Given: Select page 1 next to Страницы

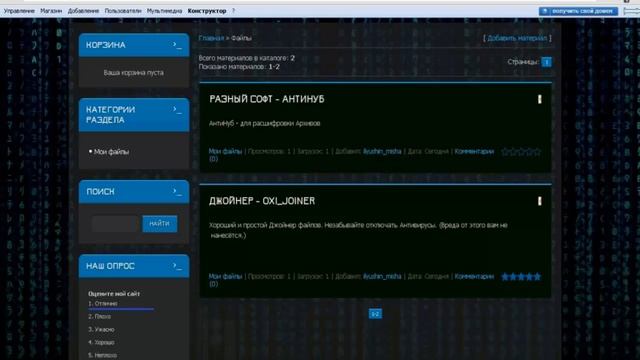Looking at the screenshot, I should pyautogui.click(x=546, y=62).
